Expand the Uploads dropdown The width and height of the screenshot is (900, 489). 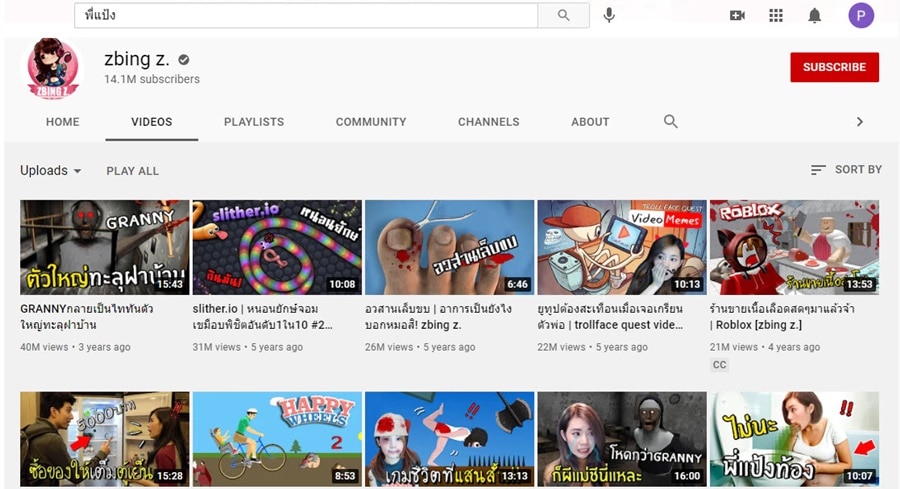(x=51, y=170)
